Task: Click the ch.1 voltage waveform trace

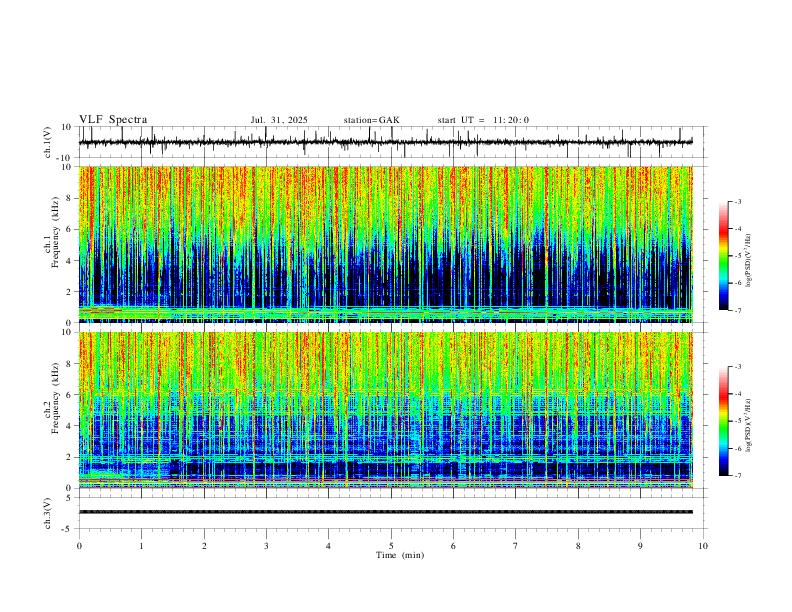Action: click(386, 142)
